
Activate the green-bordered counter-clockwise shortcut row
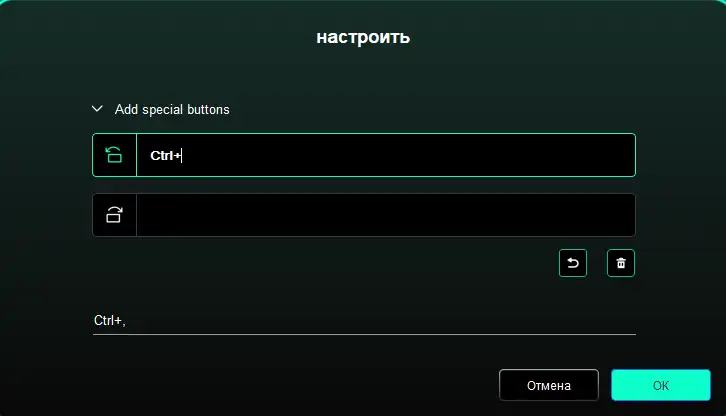tap(364, 155)
